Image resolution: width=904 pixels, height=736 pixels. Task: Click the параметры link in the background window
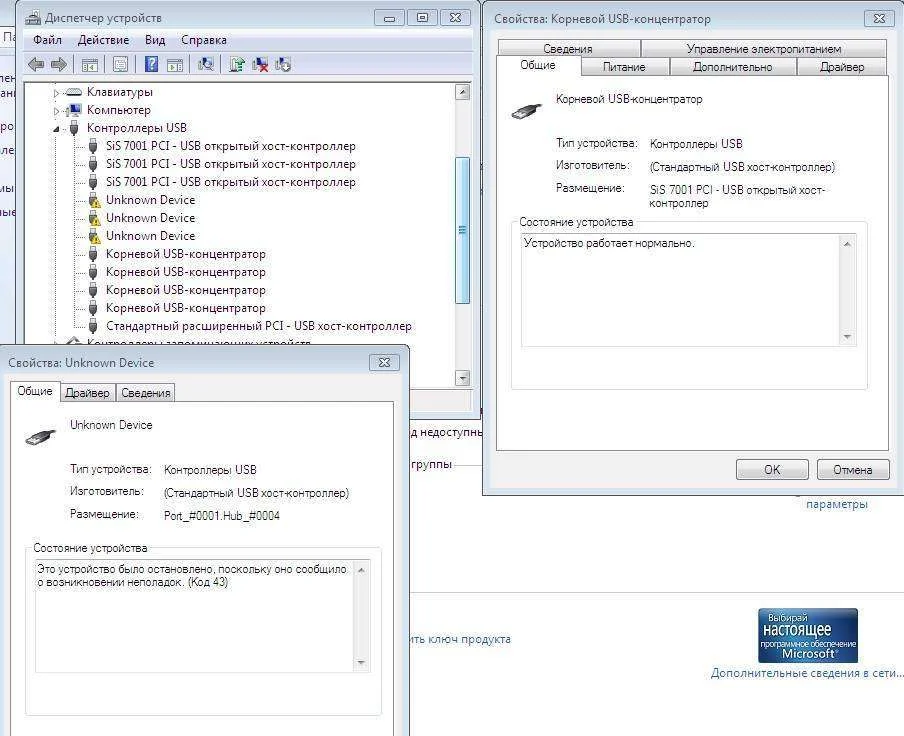[x=837, y=504]
